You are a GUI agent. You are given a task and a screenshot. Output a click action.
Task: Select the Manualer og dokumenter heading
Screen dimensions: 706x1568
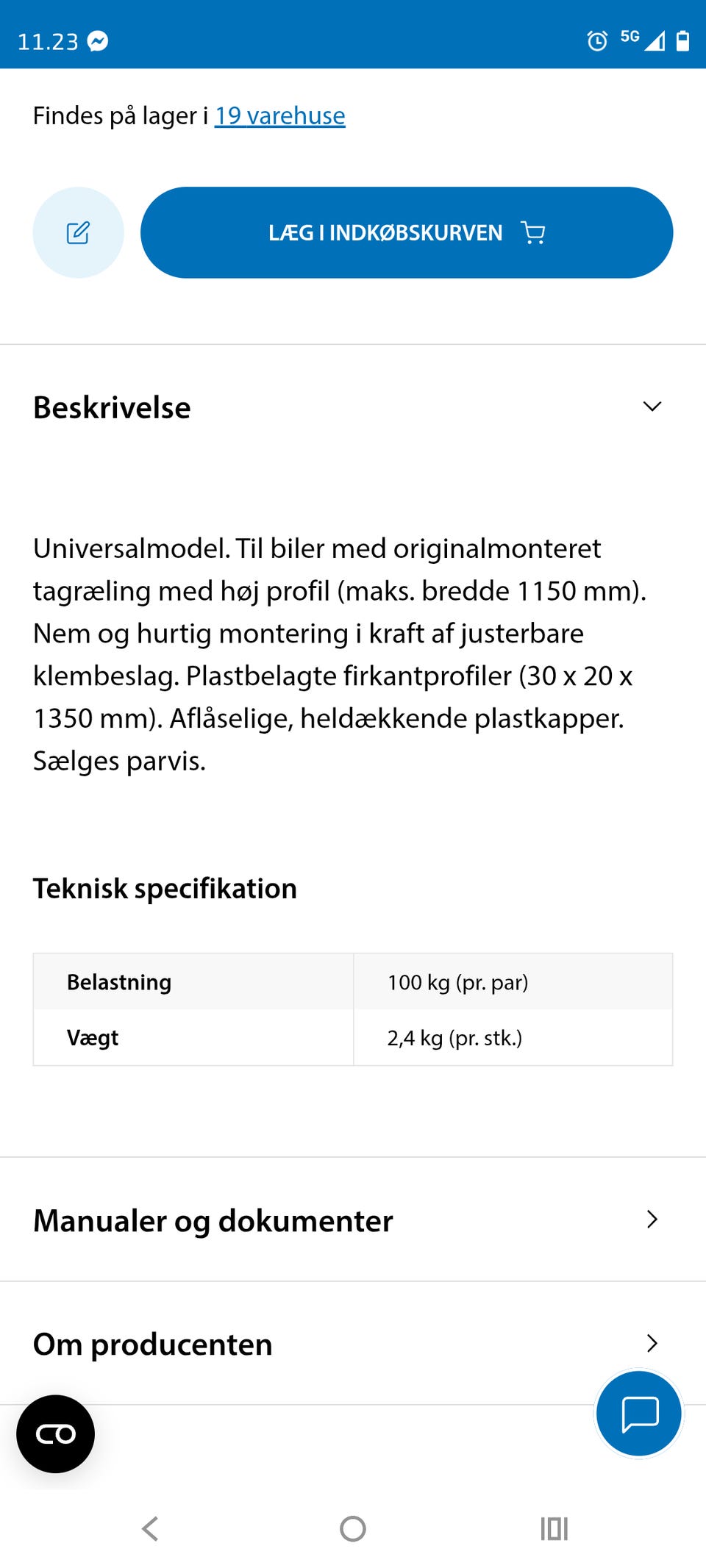[213, 1221]
